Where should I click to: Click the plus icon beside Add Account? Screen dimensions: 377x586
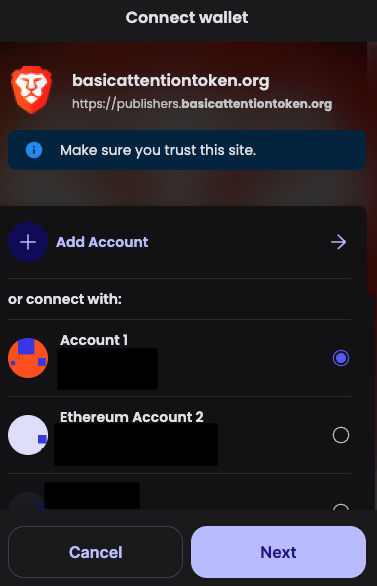(28, 242)
